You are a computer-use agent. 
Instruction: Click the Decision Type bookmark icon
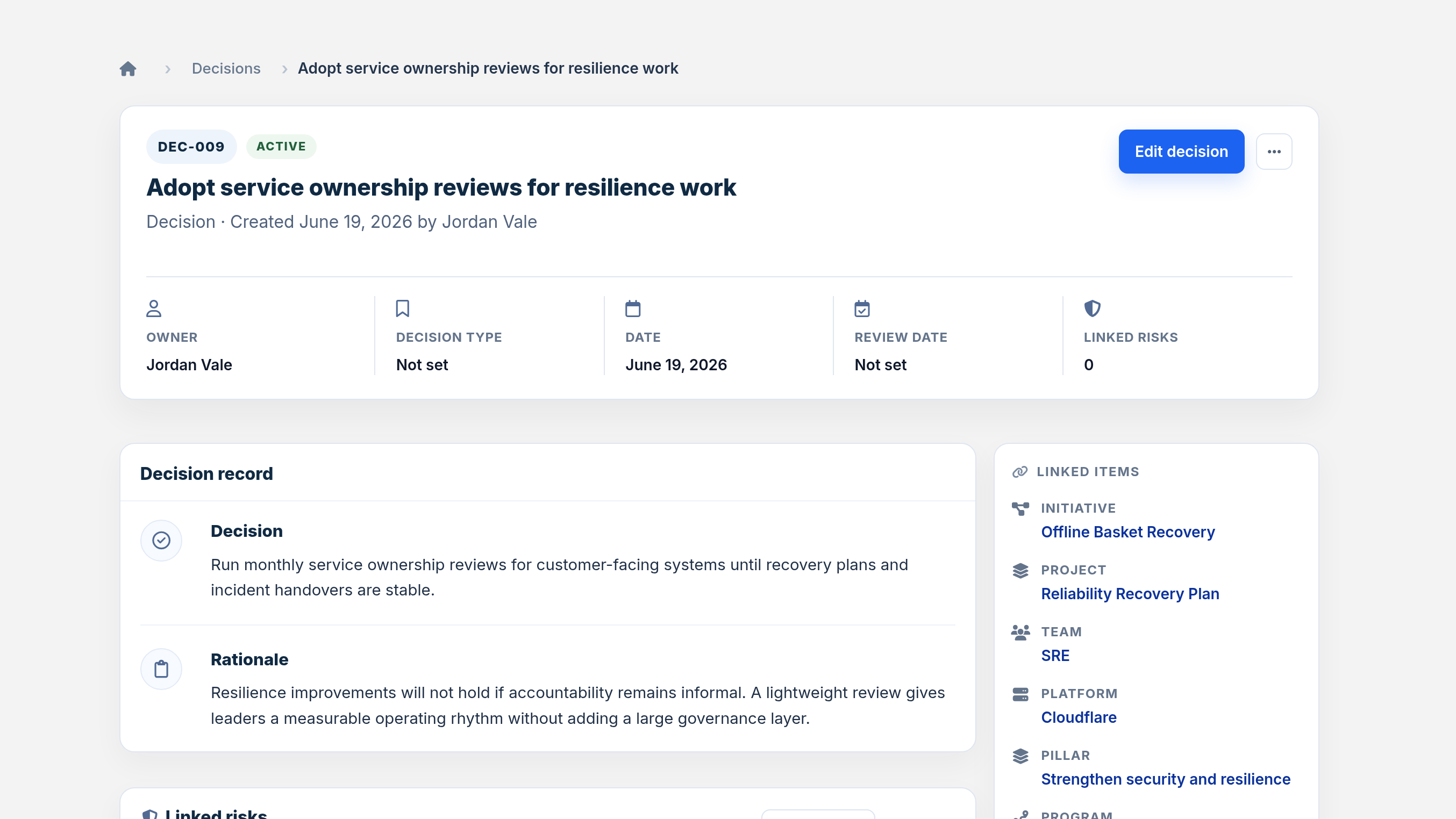[402, 308]
